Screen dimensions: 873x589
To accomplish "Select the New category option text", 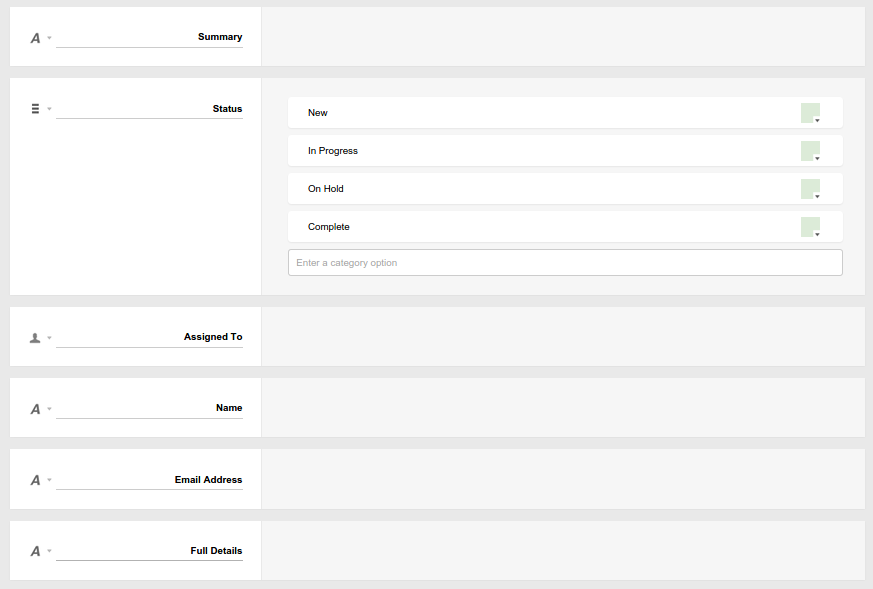I will coord(317,112).
